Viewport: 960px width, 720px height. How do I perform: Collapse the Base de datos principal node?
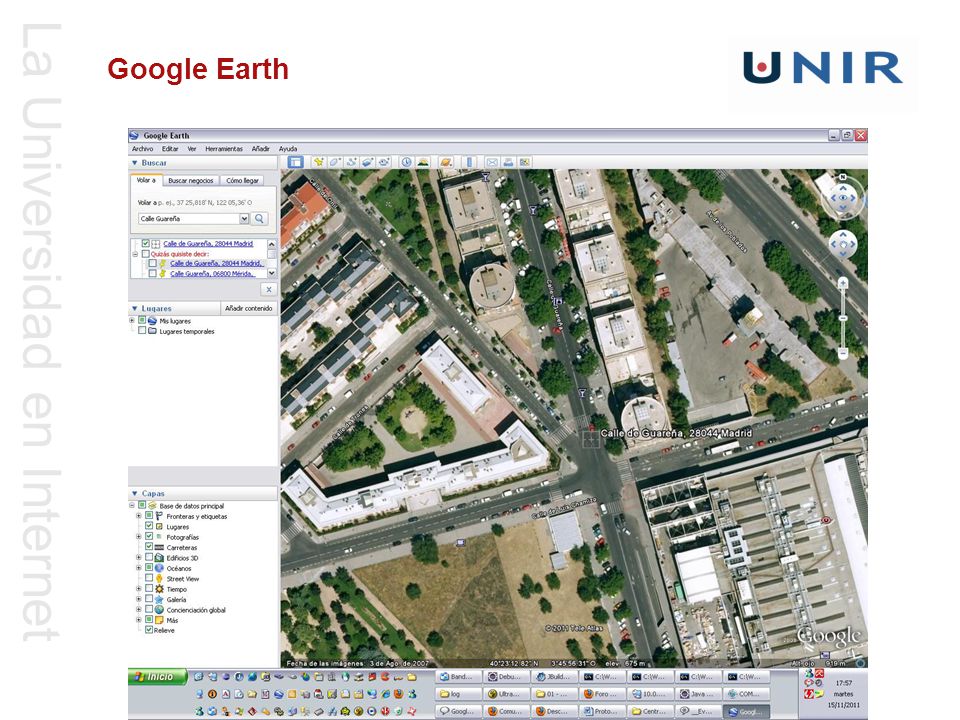132,506
